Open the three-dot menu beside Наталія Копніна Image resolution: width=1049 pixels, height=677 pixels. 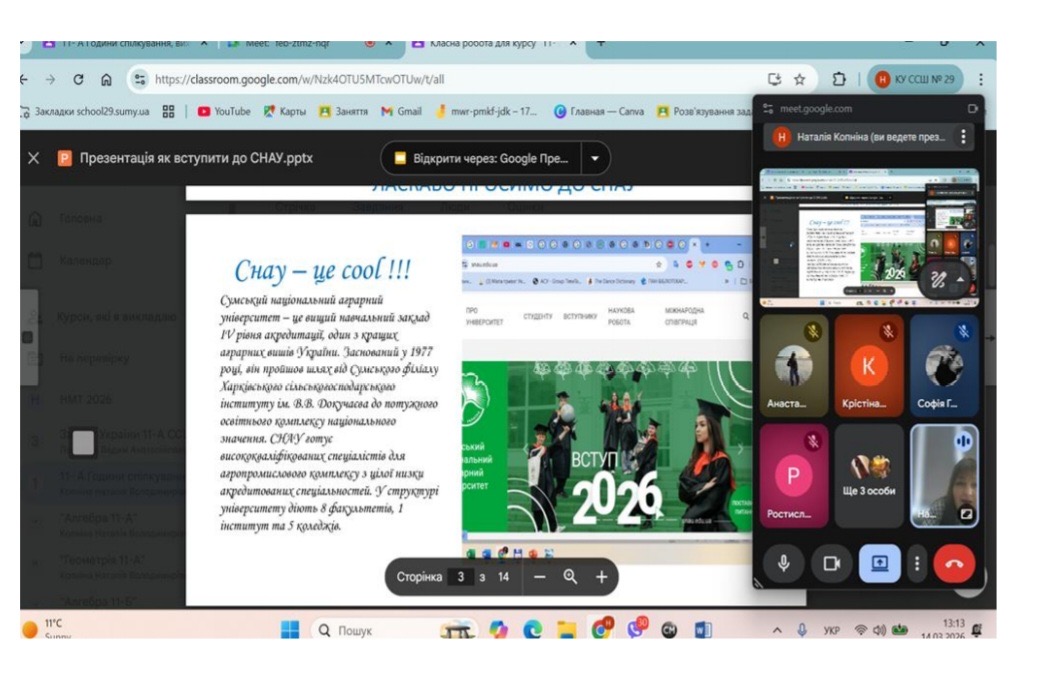pos(963,137)
